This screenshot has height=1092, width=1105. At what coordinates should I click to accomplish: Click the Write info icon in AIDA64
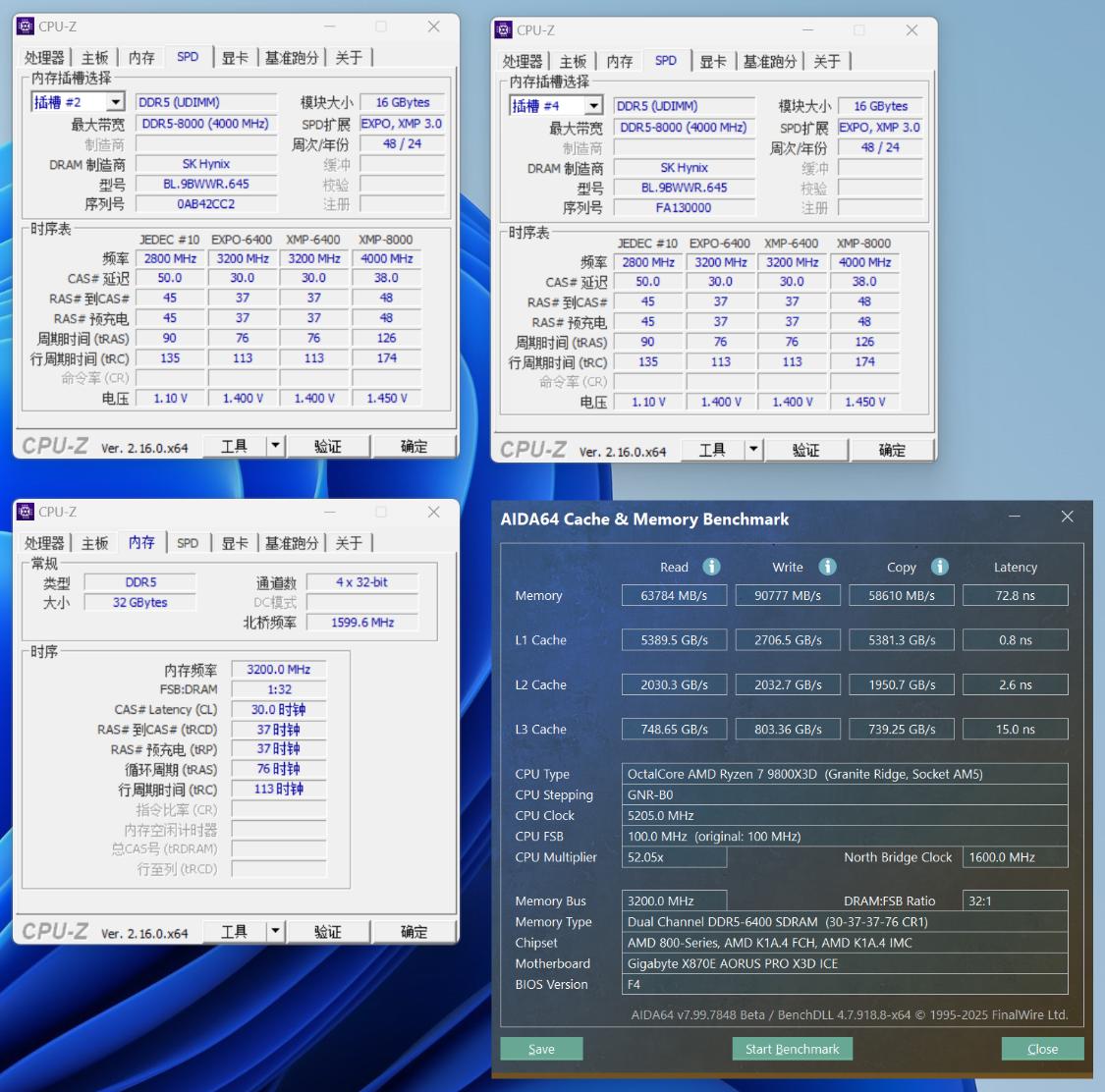(x=826, y=567)
